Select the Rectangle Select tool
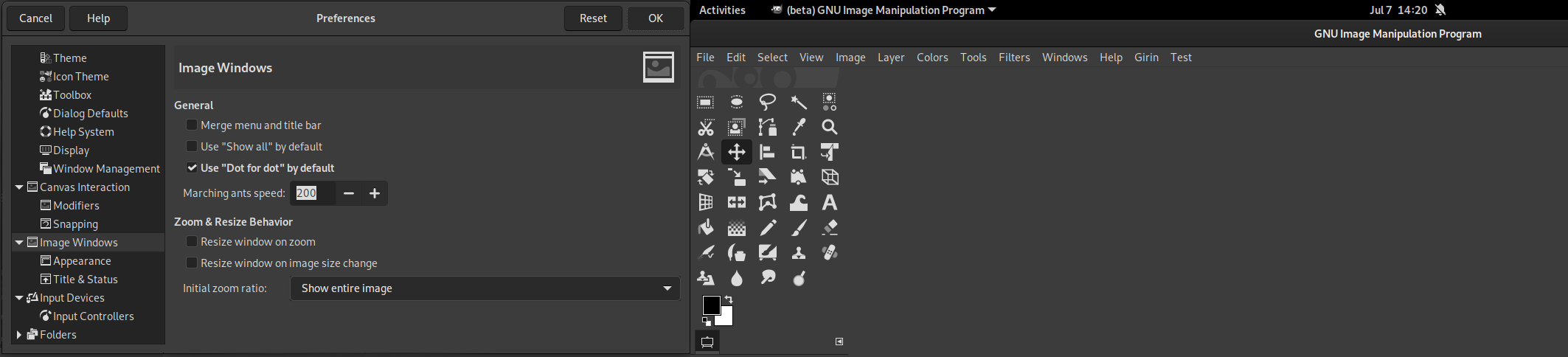Screen dimensions: 1568x357 point(706,102)
